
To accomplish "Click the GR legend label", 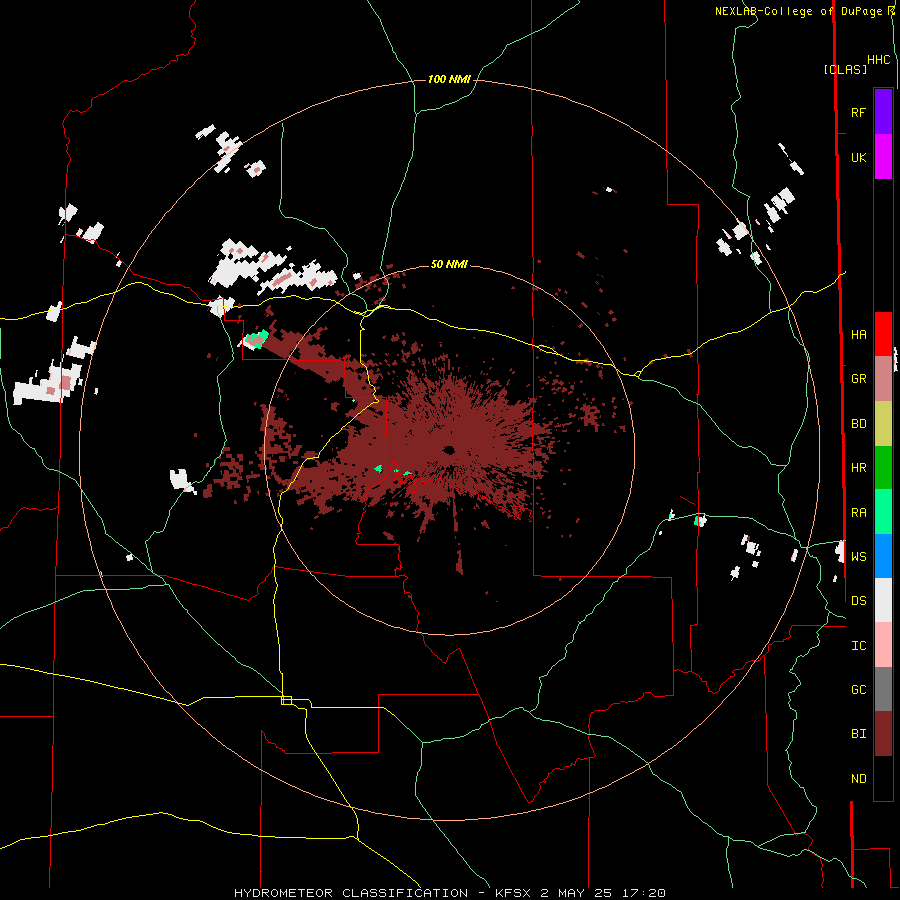I will pos(858,379).
